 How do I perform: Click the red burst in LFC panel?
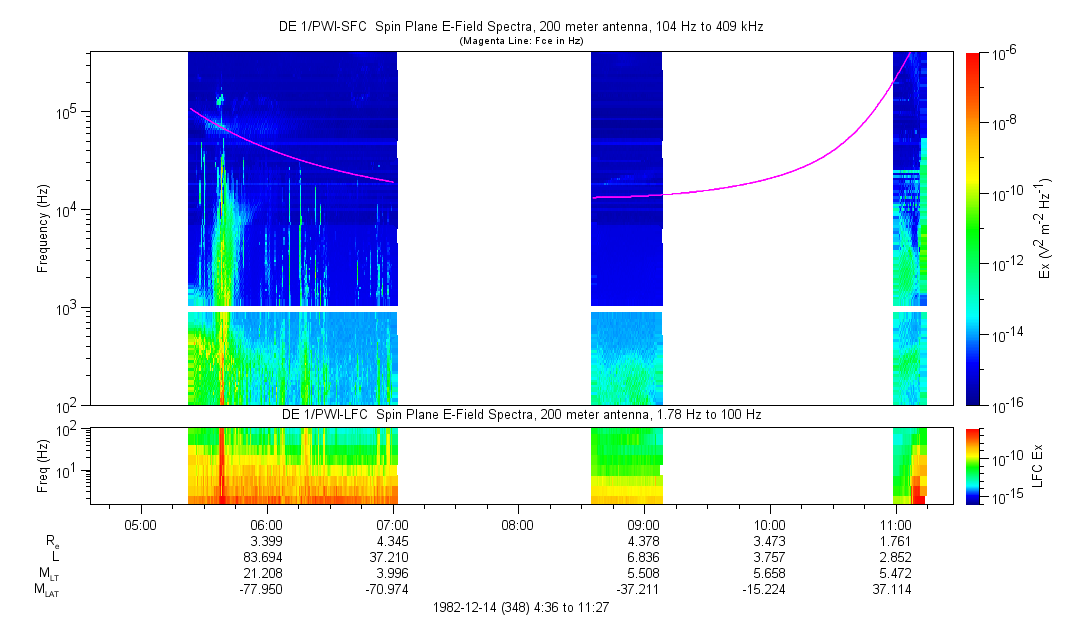(222, 466)
